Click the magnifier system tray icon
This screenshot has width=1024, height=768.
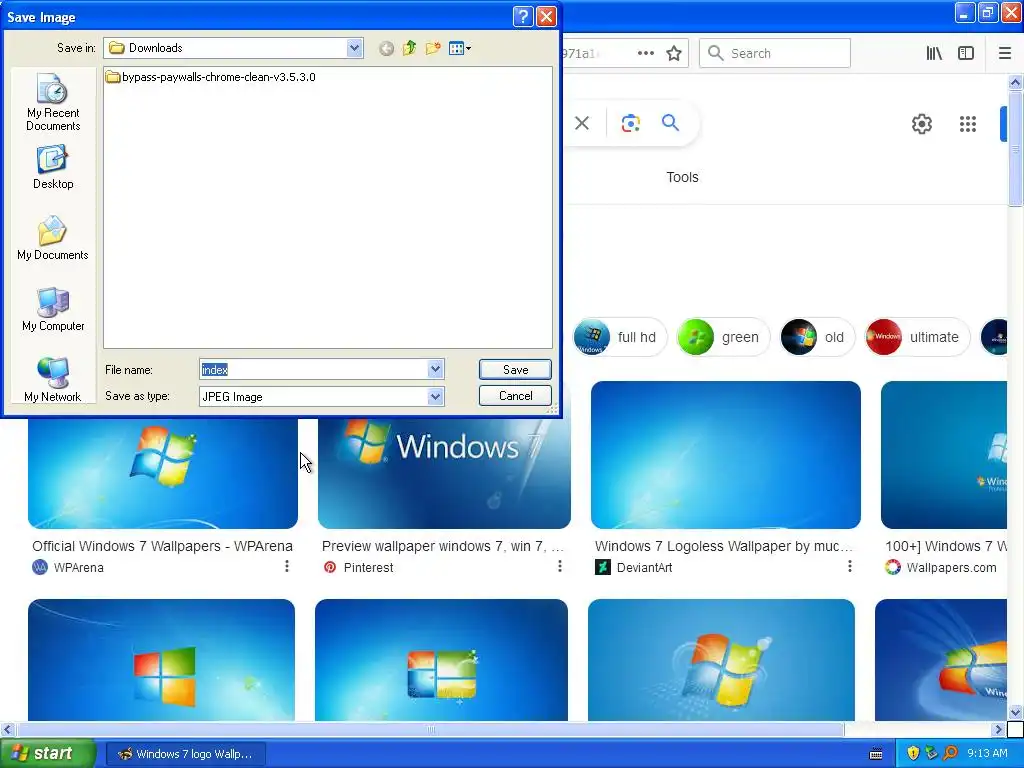951,754
